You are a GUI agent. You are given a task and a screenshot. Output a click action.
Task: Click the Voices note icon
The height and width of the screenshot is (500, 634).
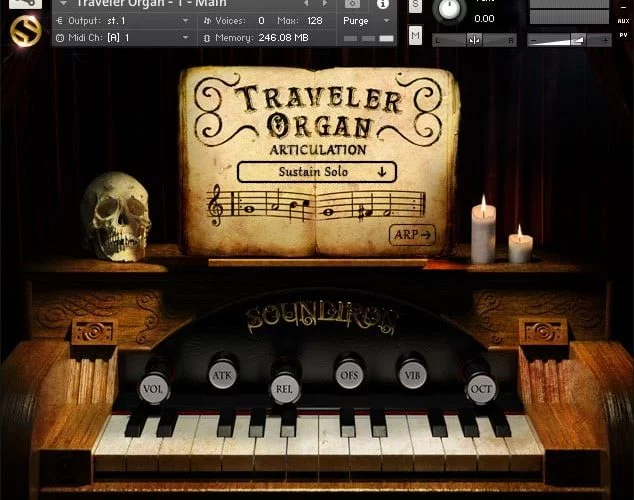click(x=207, y=21)
